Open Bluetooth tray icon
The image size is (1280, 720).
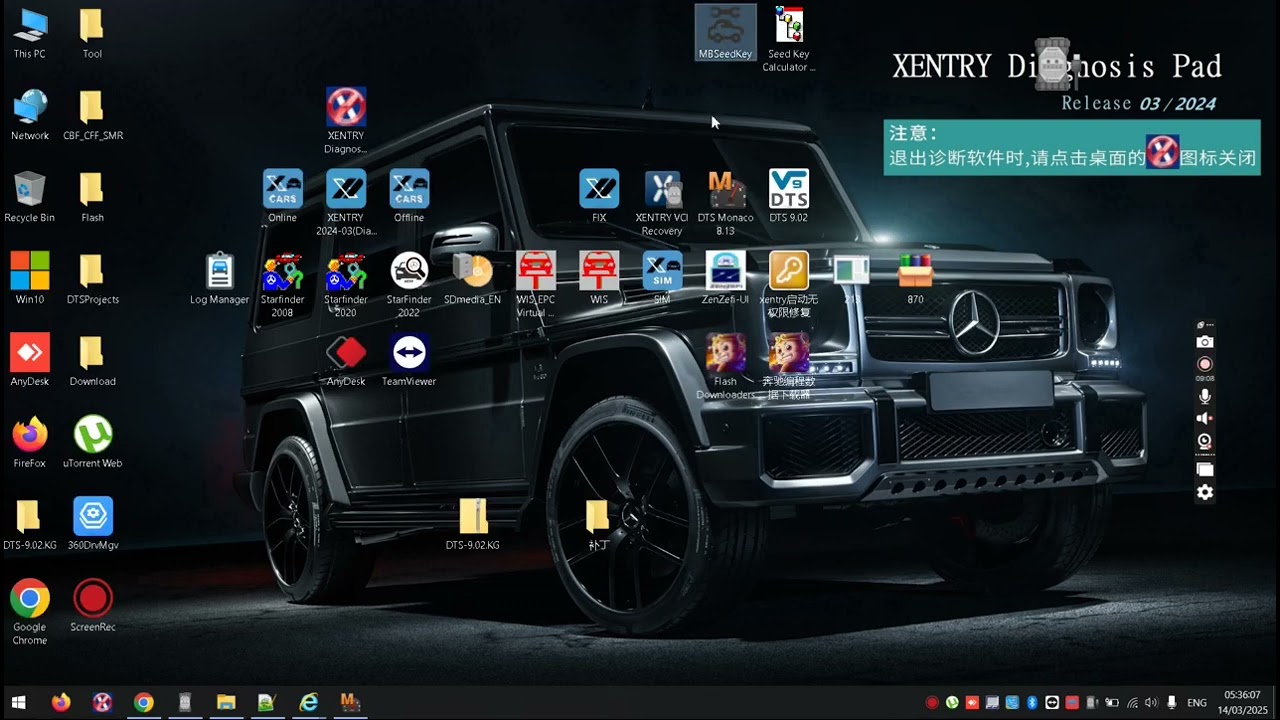coord(1032,703)
